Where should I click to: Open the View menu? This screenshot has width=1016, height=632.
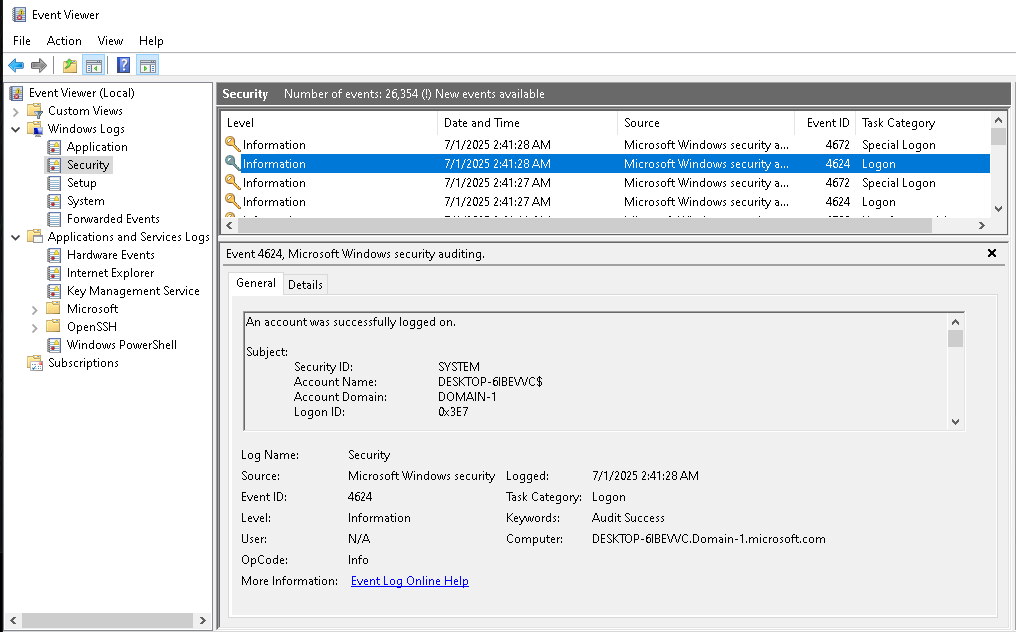click(110, 41)
